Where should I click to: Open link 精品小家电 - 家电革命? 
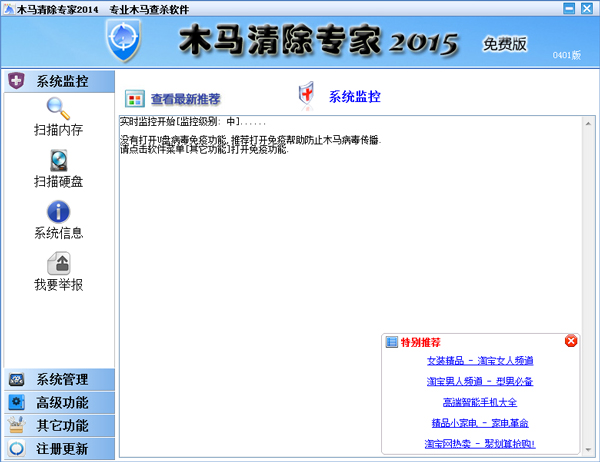click(480, 423)
